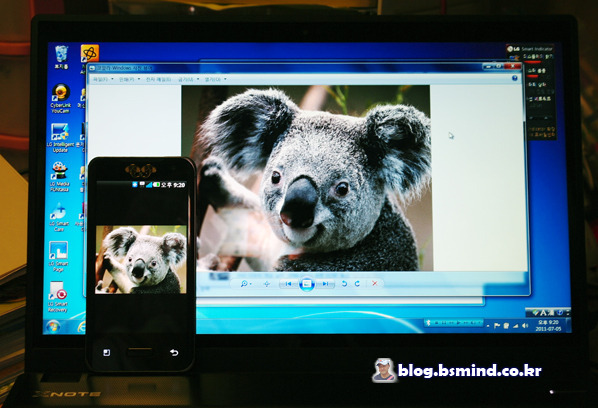Open LG Smart Page desktop icon

58,256
